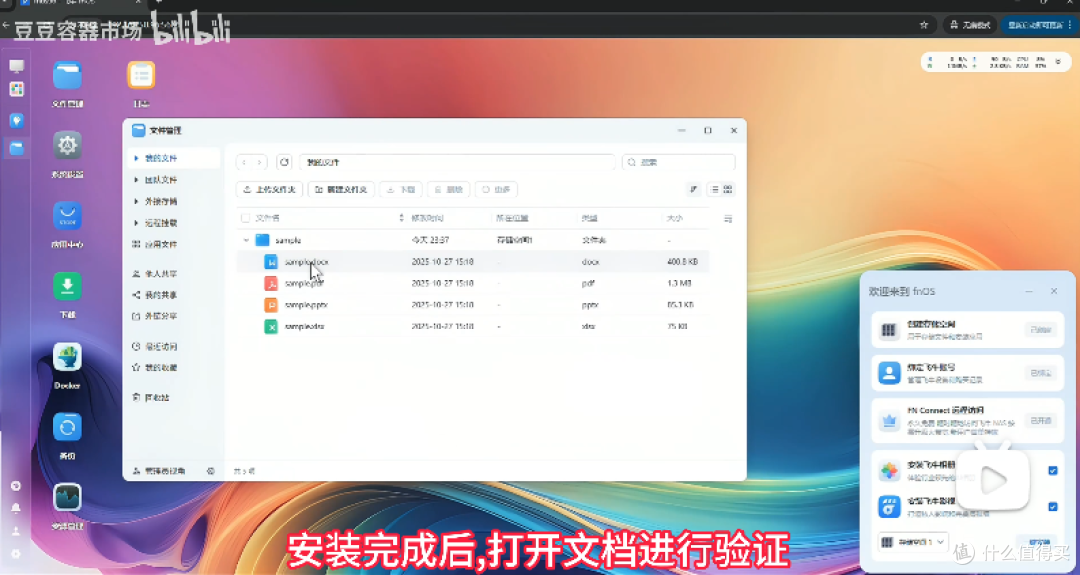Tick the select-all checkbox in file header

click(x=245, y=218)
